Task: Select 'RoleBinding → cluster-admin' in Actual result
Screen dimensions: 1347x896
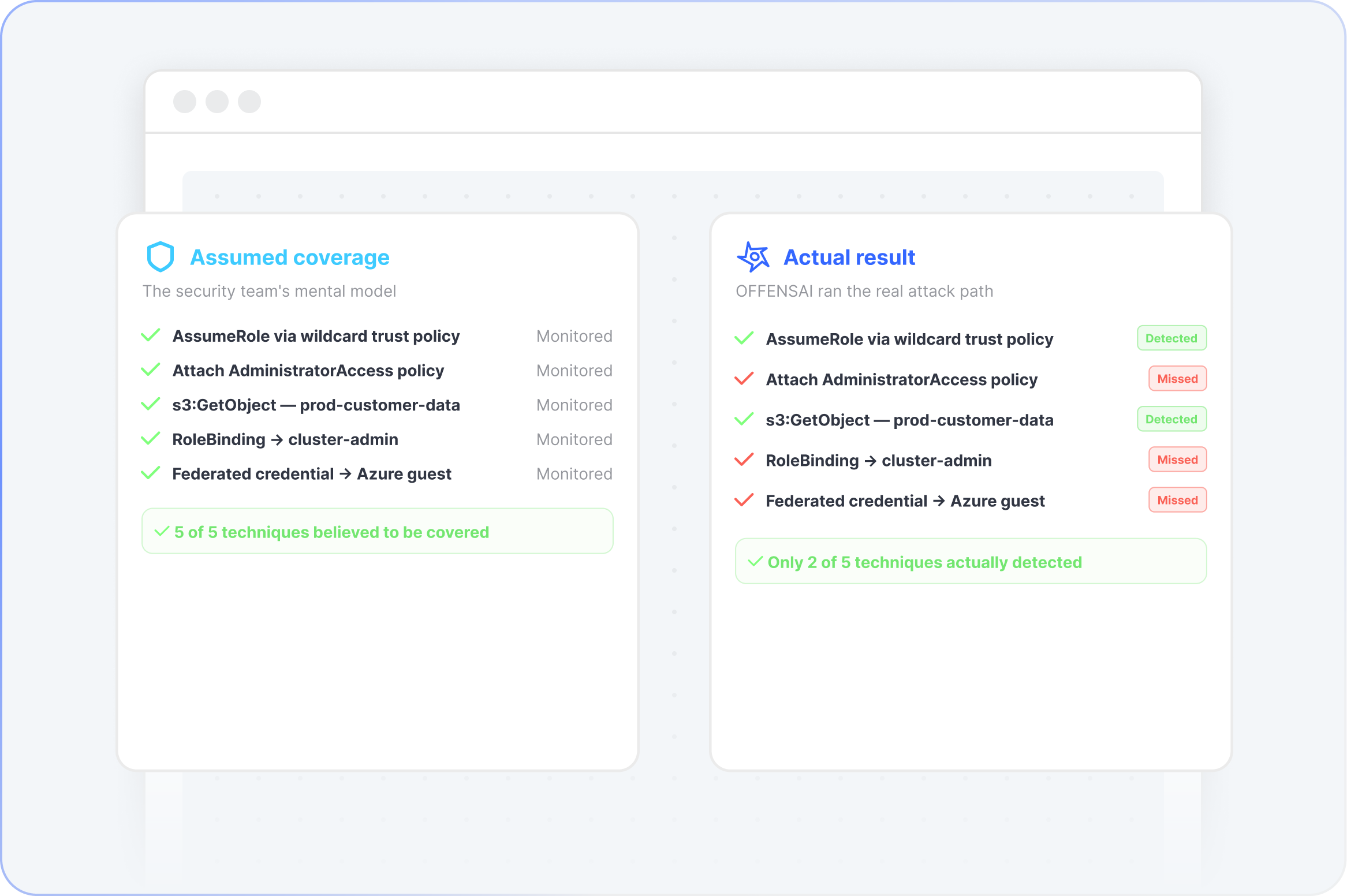Action: coord(879,461)
